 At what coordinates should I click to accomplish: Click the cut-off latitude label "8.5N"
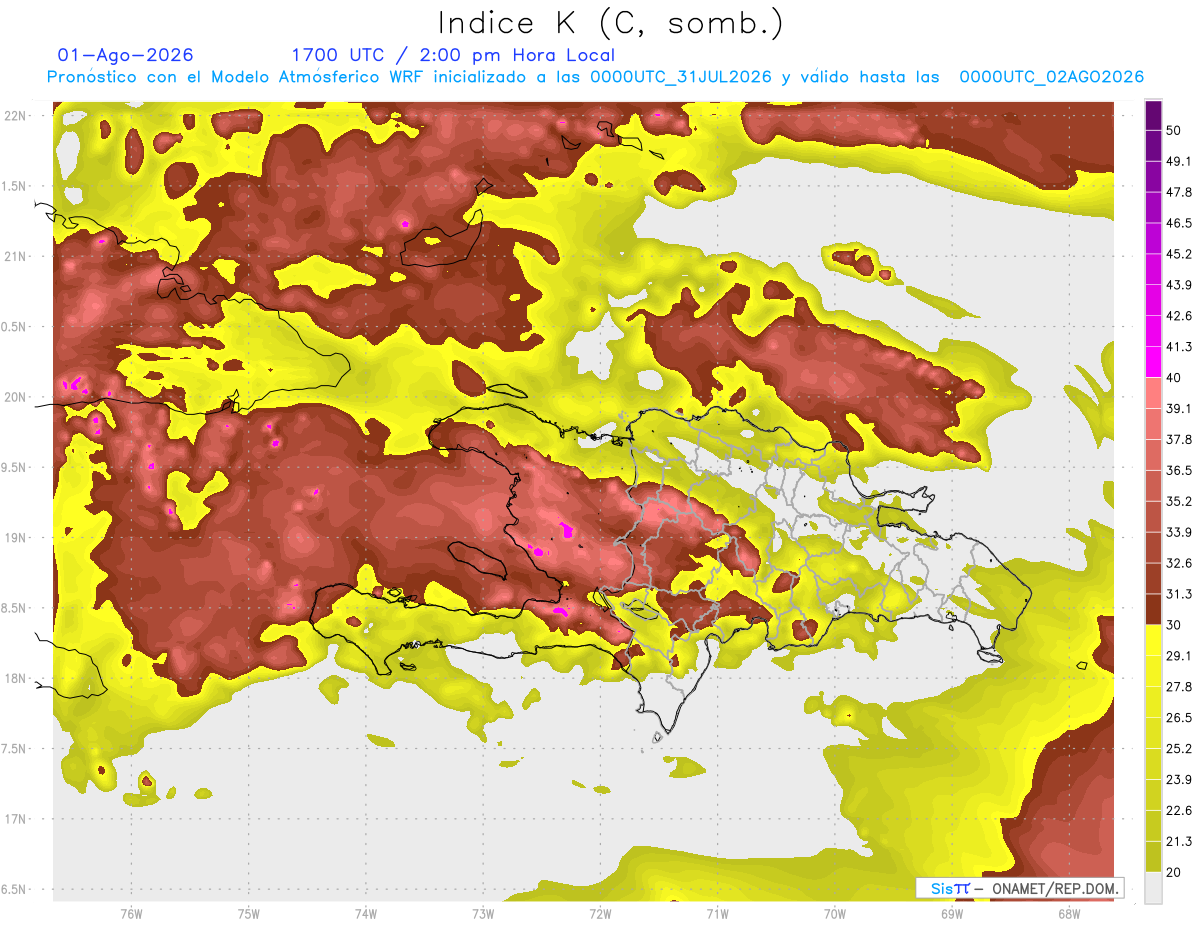15,608
